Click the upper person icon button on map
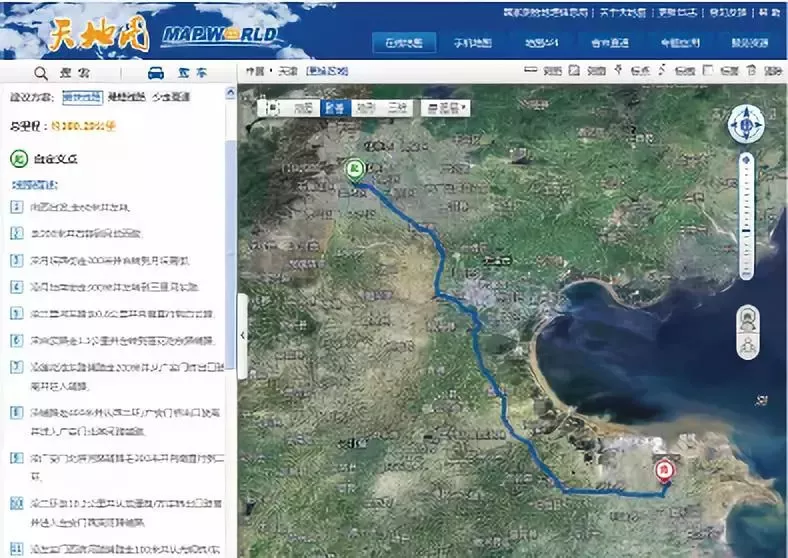 747,319
